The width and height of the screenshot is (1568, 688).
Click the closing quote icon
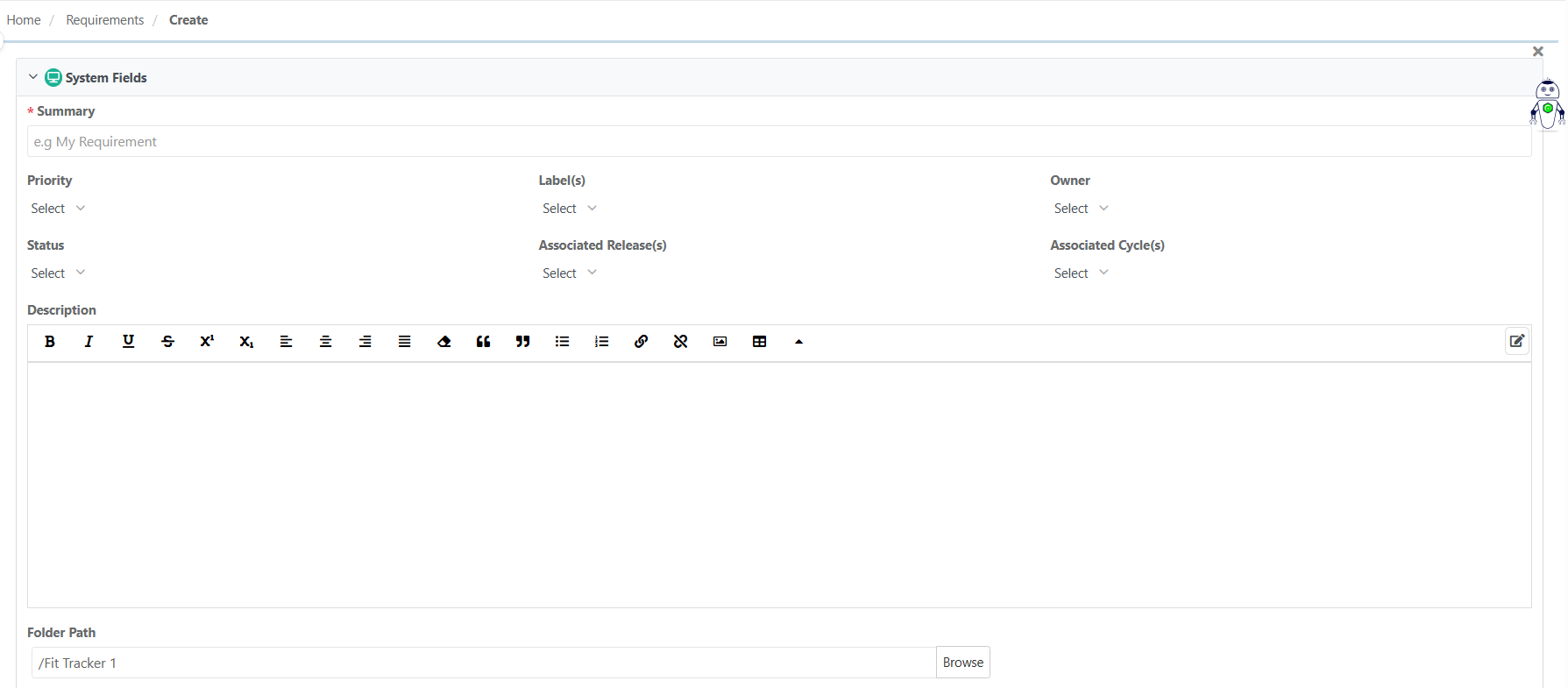tap(522, 342)
